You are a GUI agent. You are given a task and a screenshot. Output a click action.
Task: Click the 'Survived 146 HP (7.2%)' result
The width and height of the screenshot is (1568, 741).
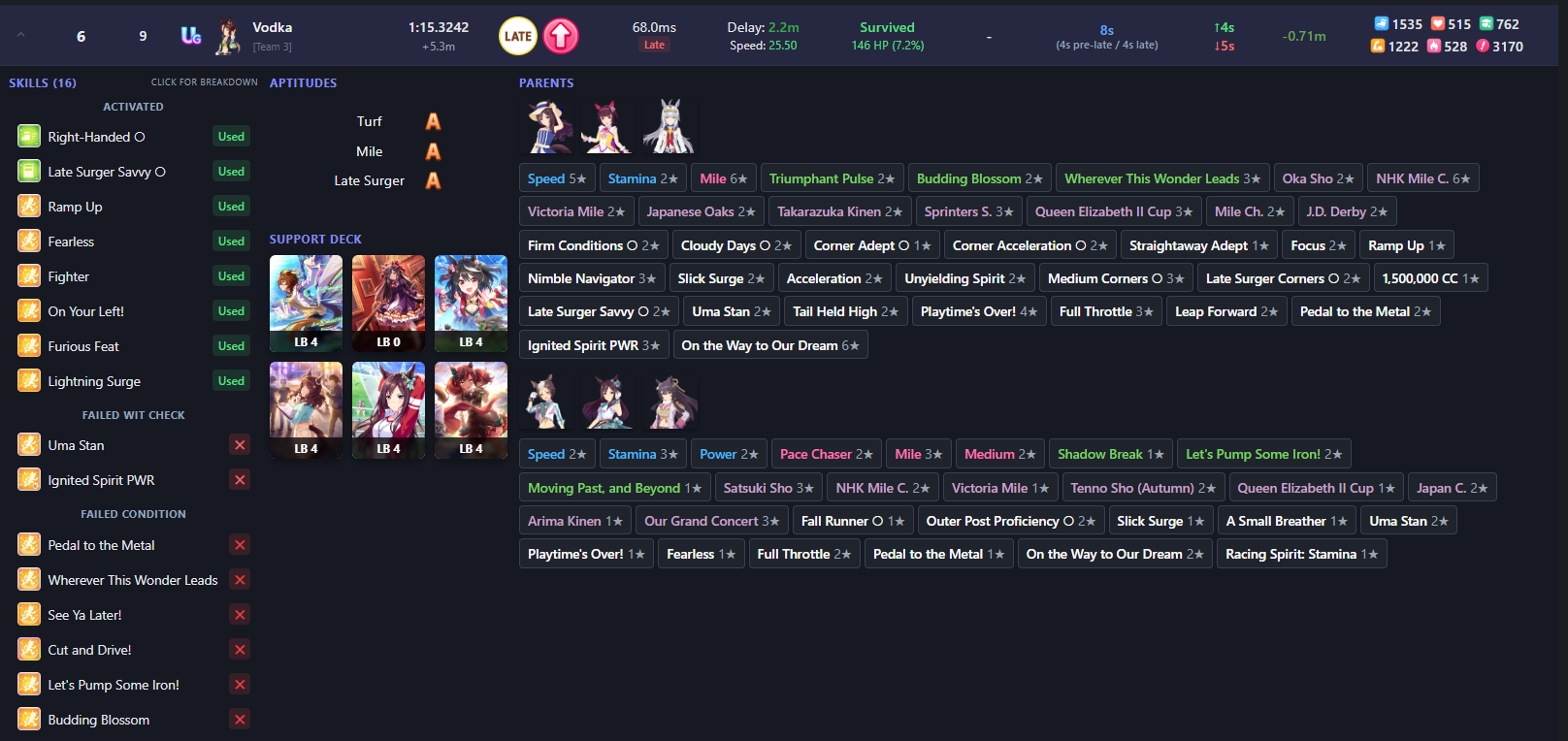888,36
